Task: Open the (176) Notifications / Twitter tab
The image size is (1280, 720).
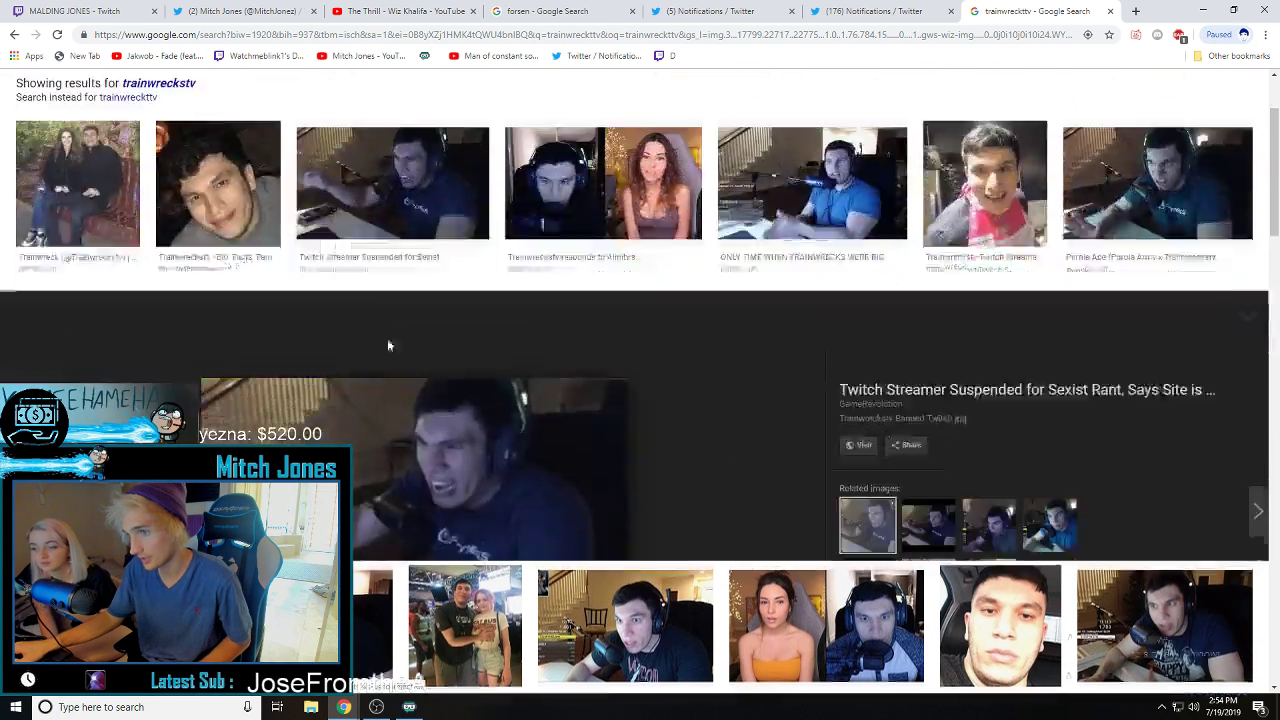Action: click(x=880, y=11)
